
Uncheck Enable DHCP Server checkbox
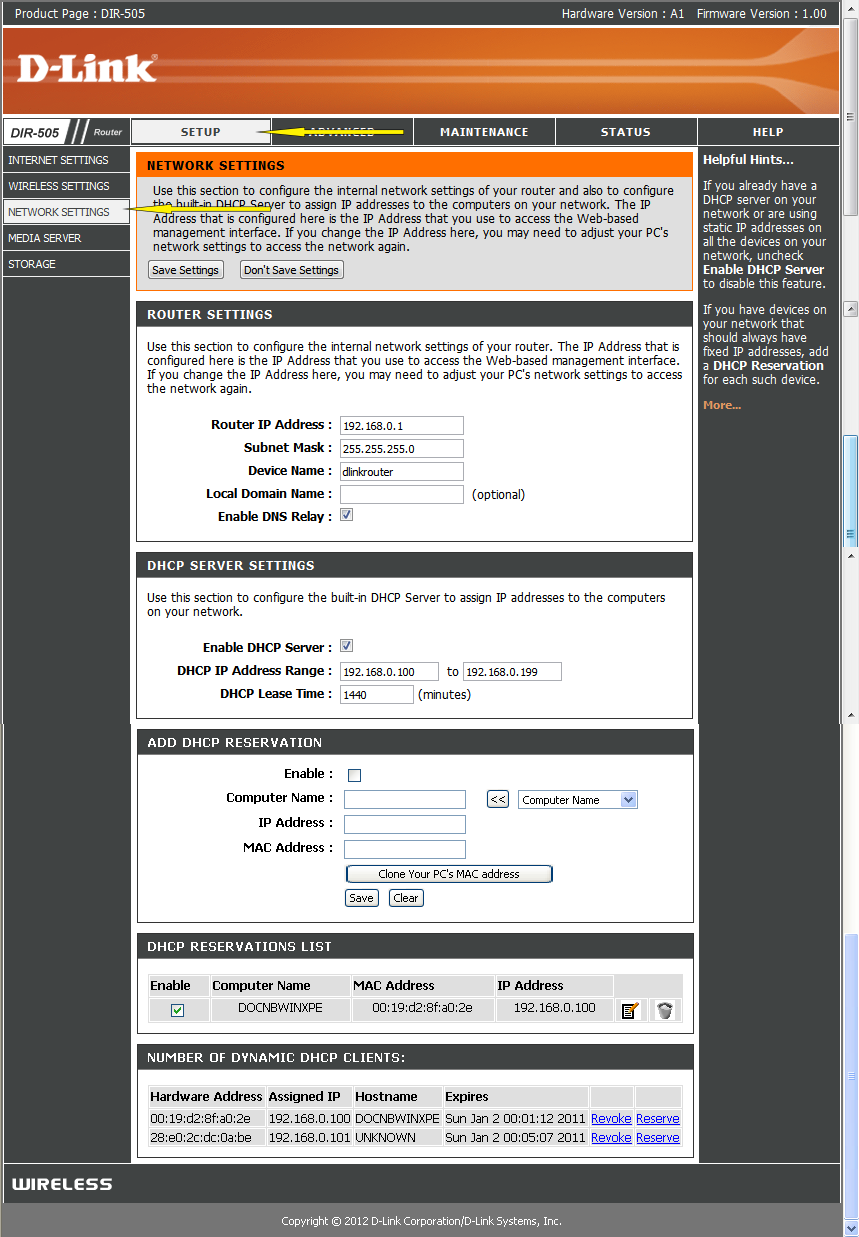tap(346, 646)
